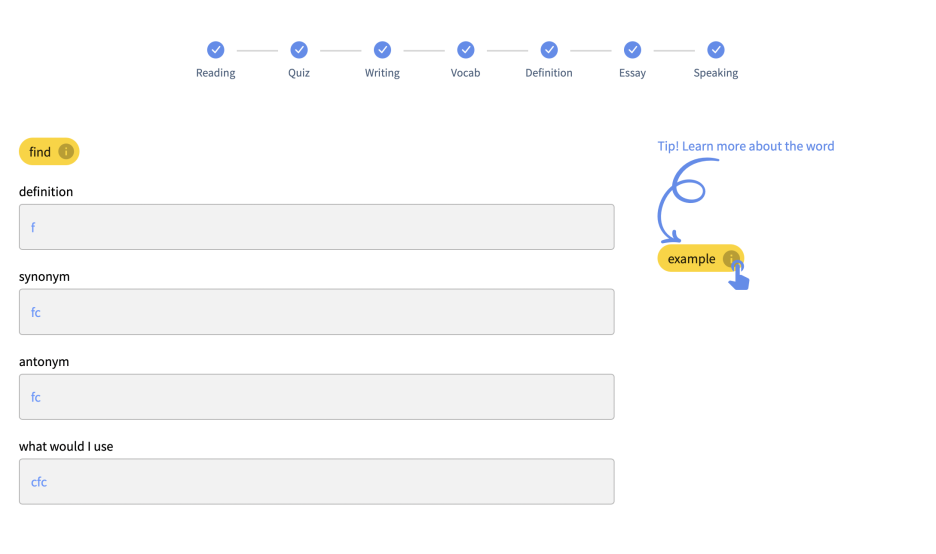Focus the what would I use field

point(316,482)
